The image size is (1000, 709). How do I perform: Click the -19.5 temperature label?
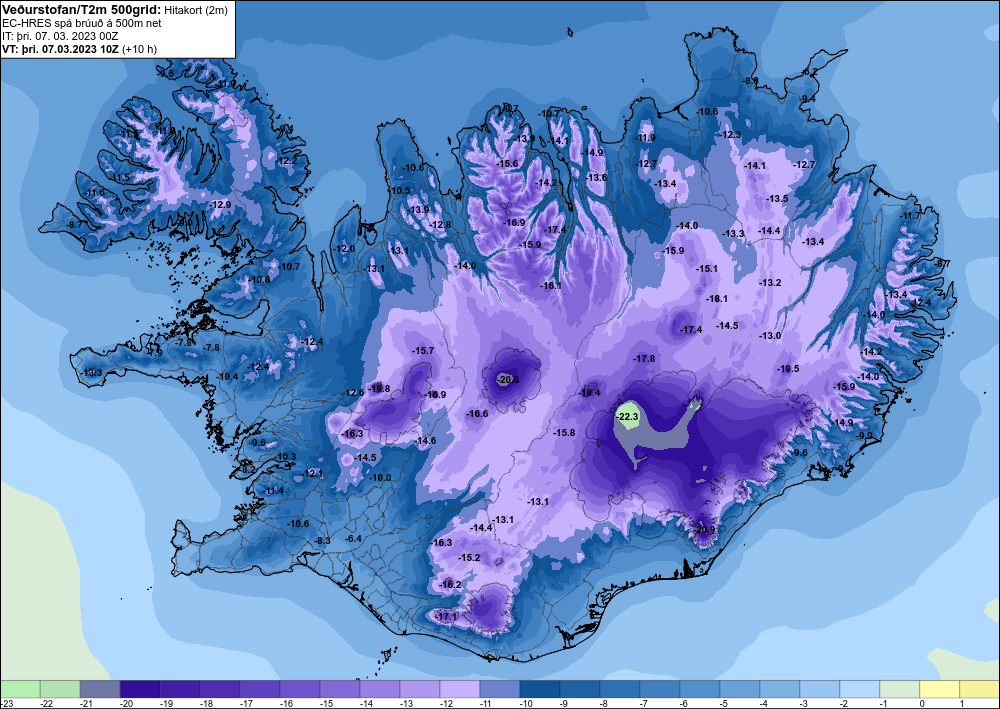point(788,369)
